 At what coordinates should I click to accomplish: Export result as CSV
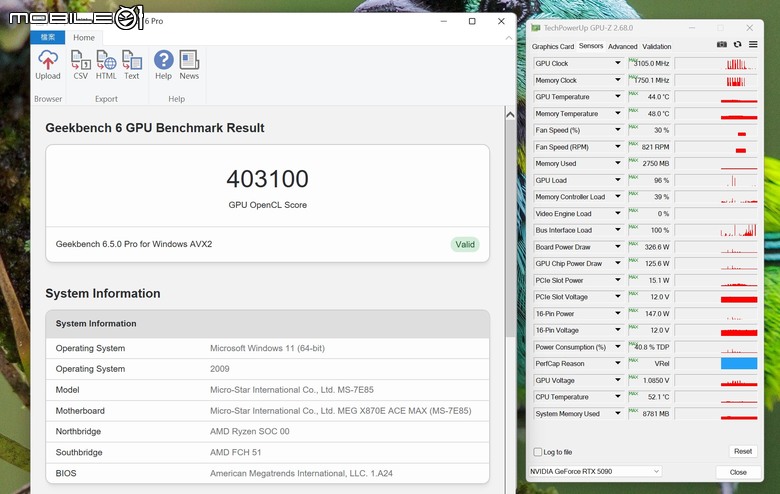(80, 65)
